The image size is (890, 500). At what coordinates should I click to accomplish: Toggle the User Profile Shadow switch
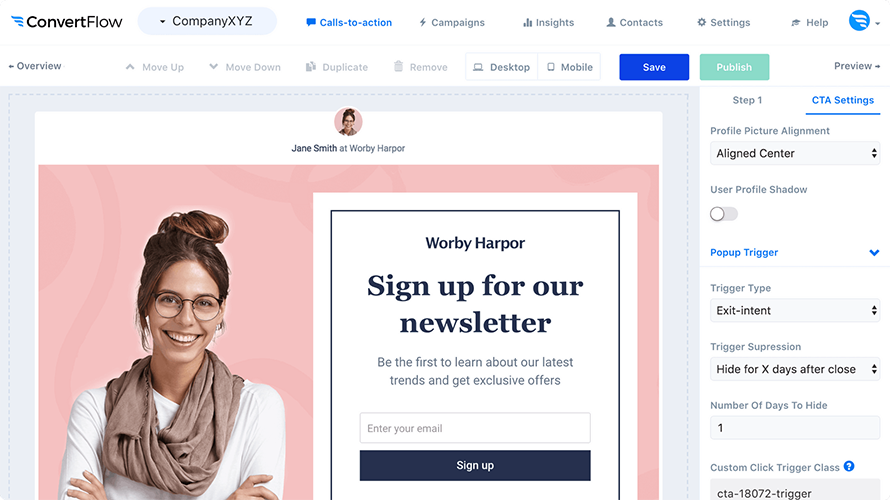(724, 214)
